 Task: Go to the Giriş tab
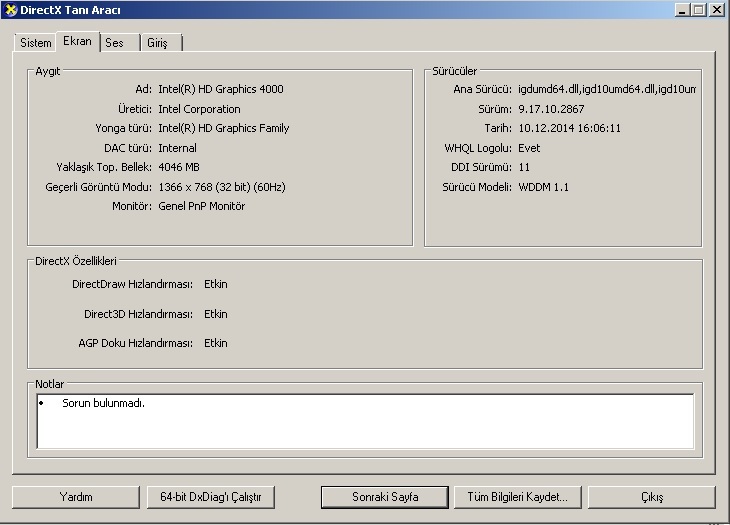coord(161,43)
